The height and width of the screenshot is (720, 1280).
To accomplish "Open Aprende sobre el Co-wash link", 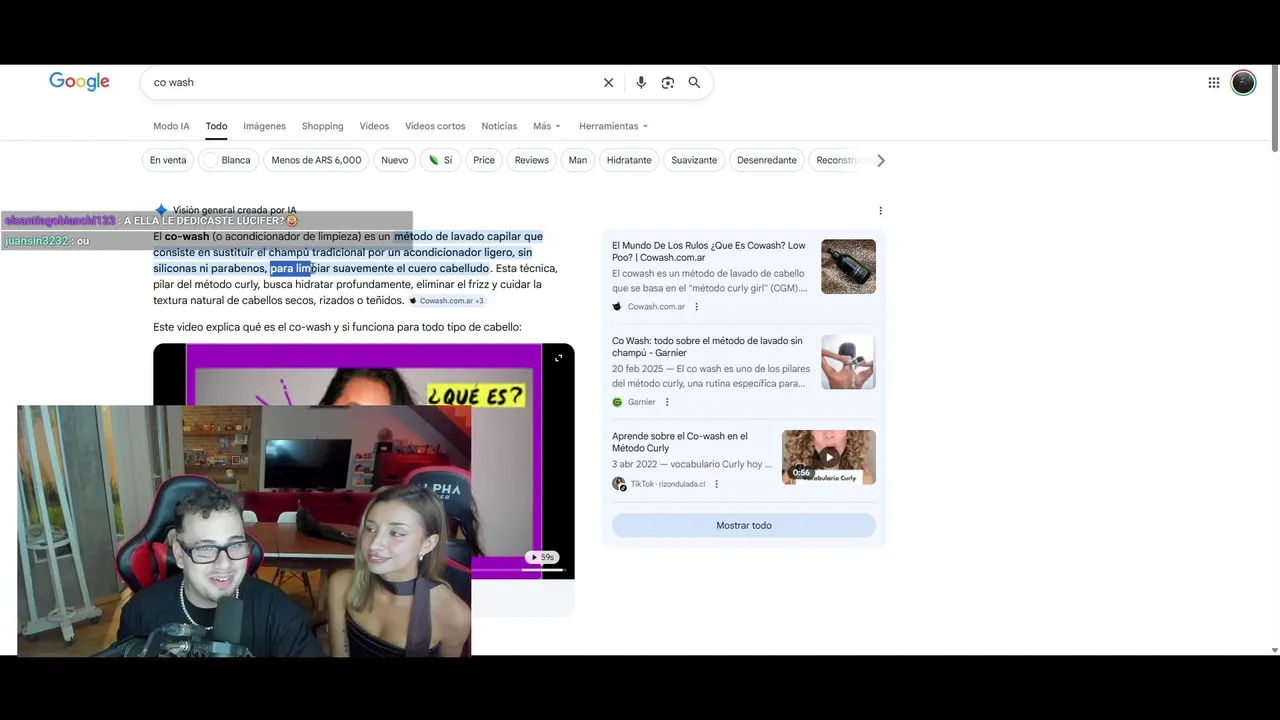I will pyautogui.click(x=680, y=442).
